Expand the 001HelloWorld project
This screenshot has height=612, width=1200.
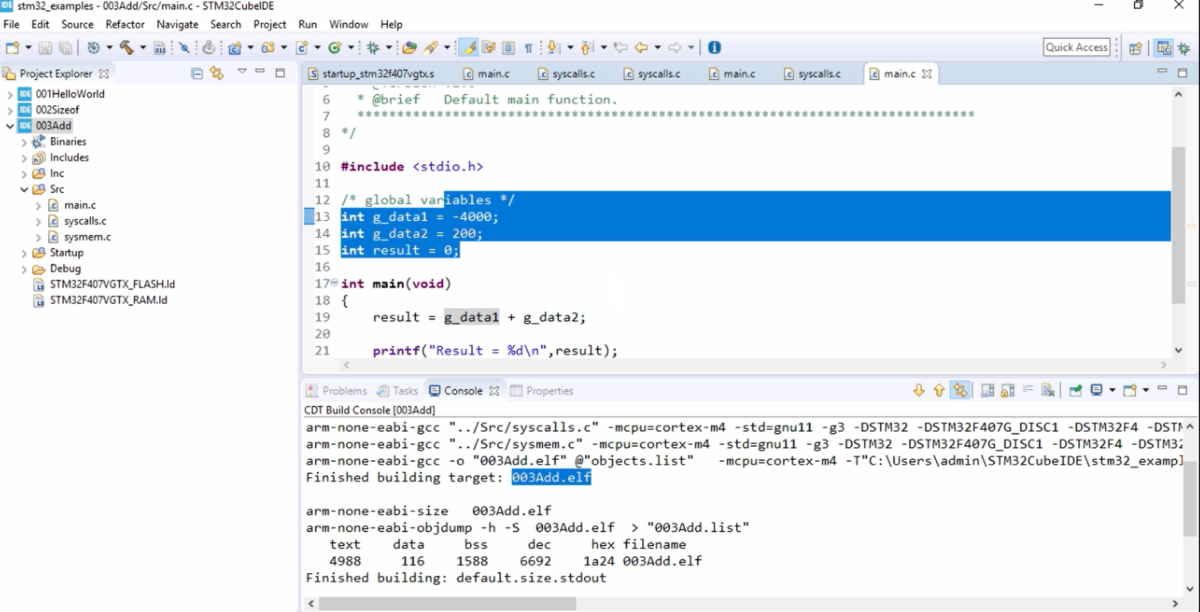pos(10,94)
